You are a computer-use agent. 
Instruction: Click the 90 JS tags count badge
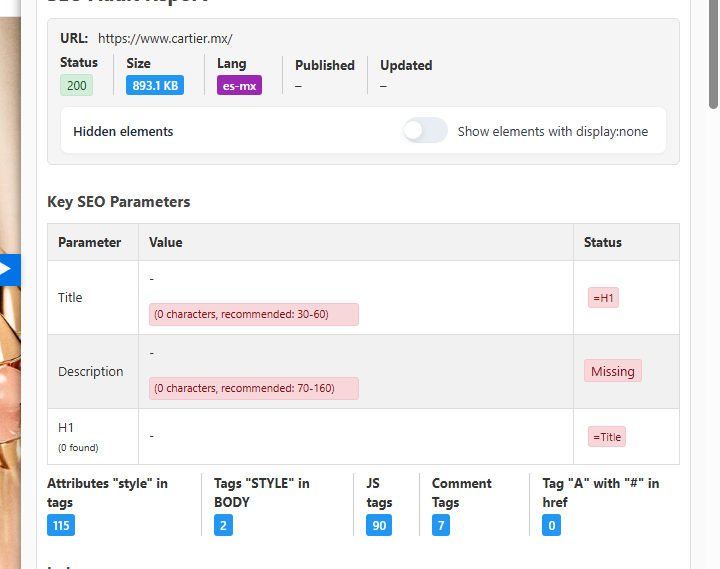pyautogui.click(x=378, y=525)
